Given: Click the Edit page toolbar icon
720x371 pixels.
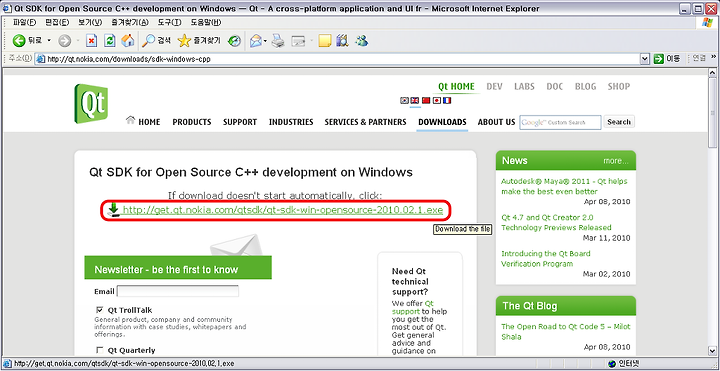Looking at the screenshot, I should [299, 41].
